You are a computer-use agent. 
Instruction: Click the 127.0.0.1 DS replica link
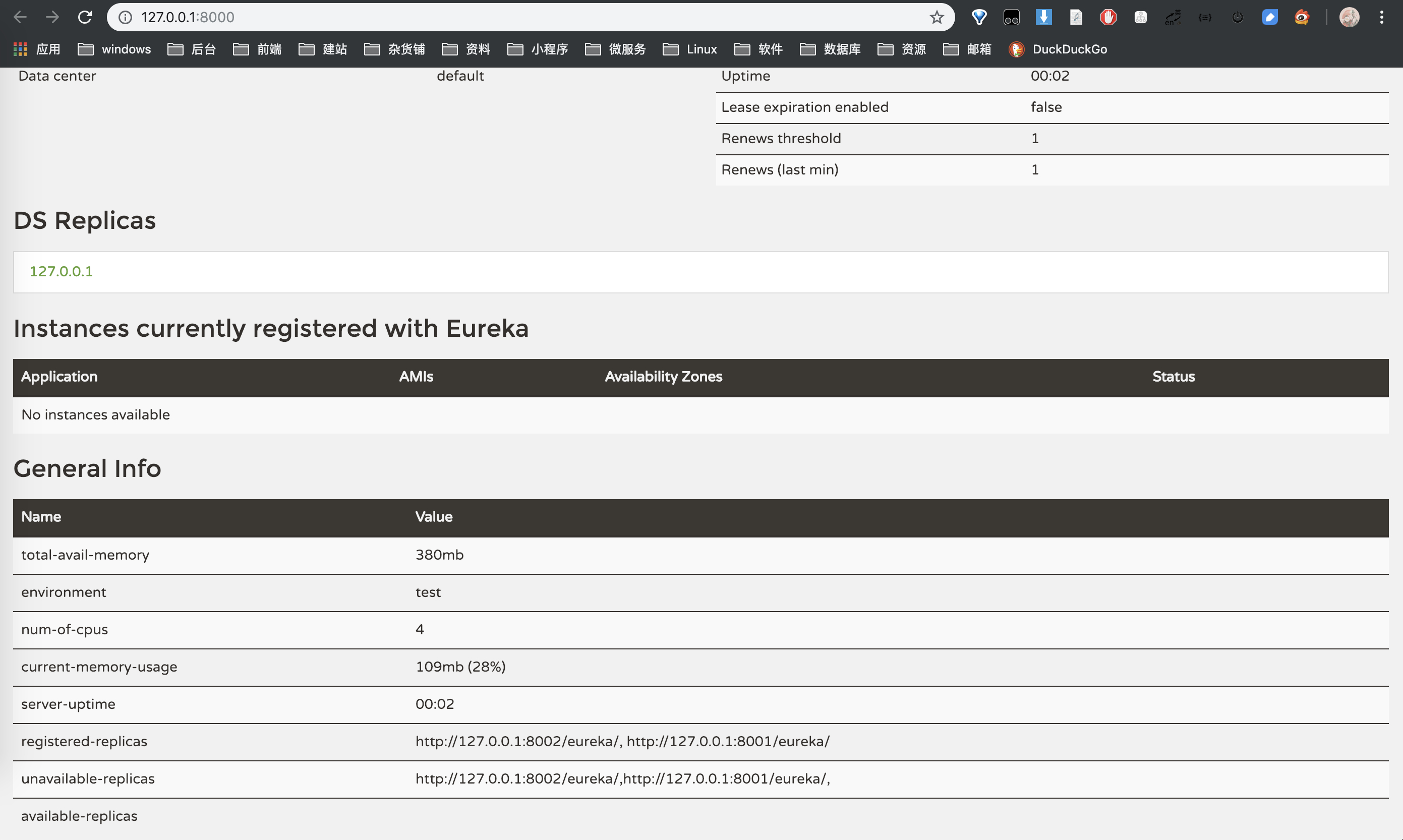(61, 271)
